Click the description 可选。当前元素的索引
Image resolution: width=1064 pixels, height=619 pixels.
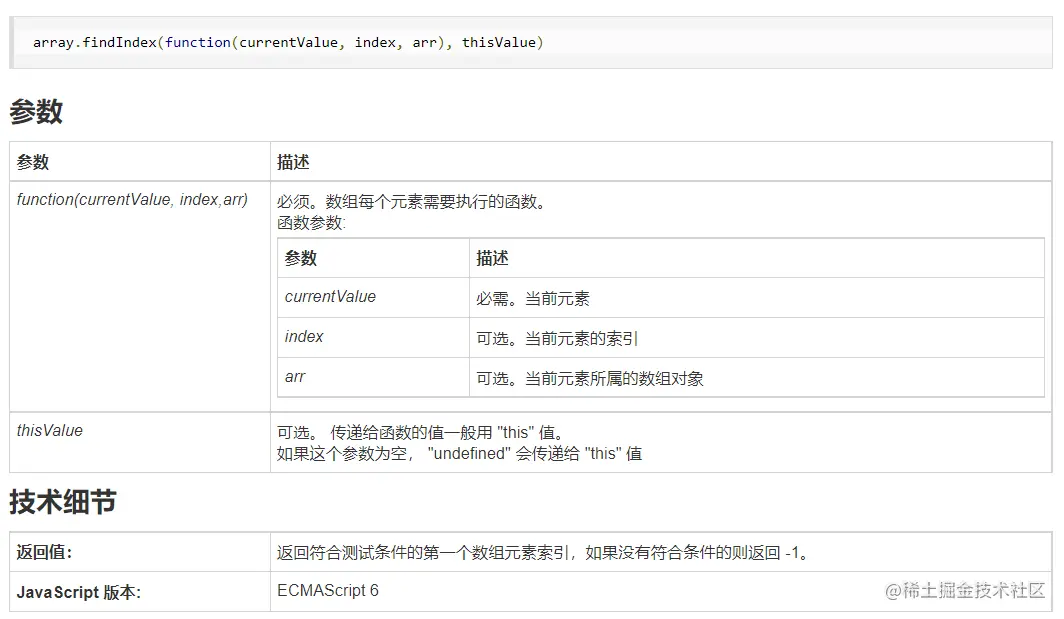tap(557, 338)
